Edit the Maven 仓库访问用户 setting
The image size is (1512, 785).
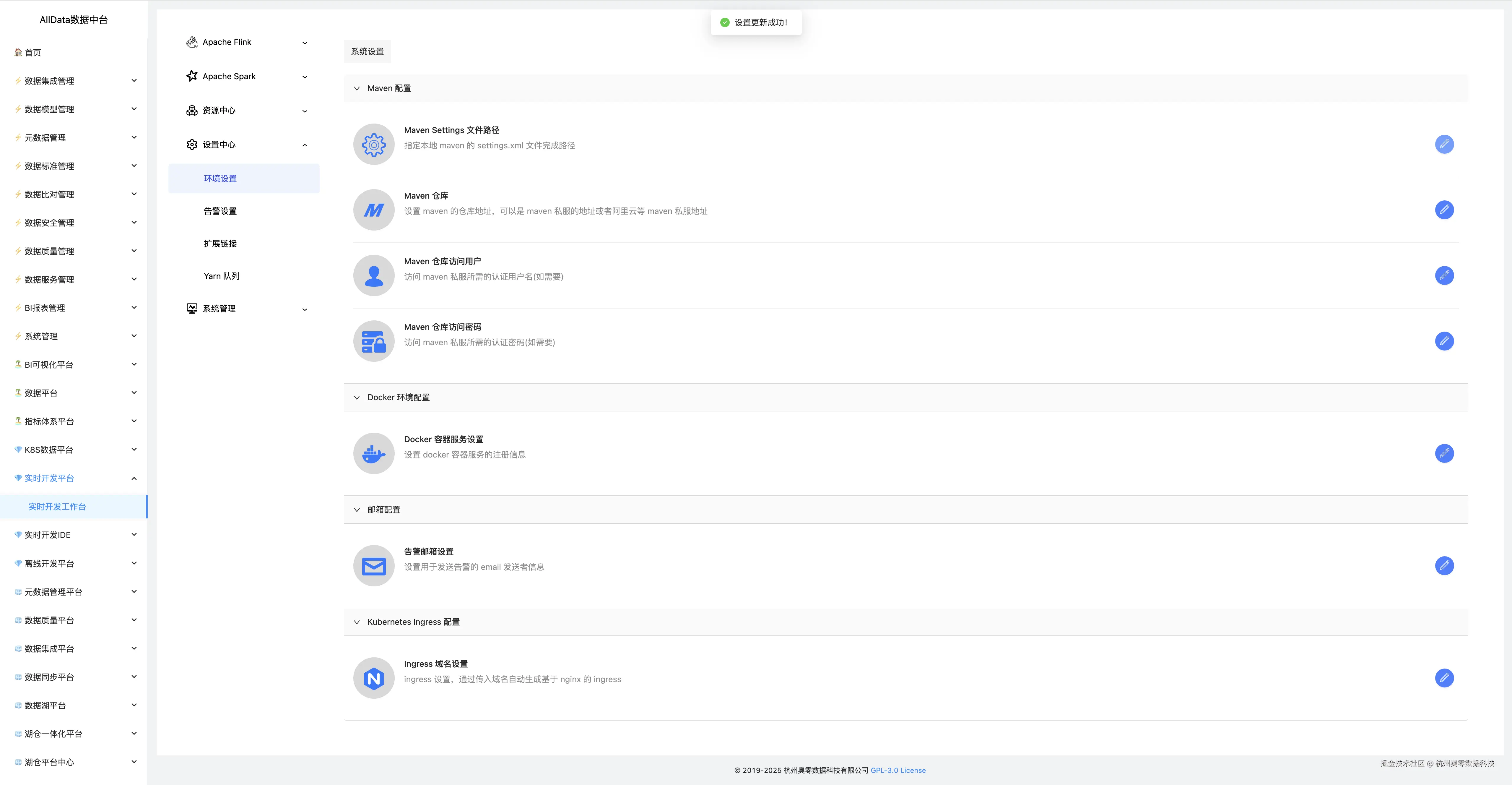tap(1444, 275)
